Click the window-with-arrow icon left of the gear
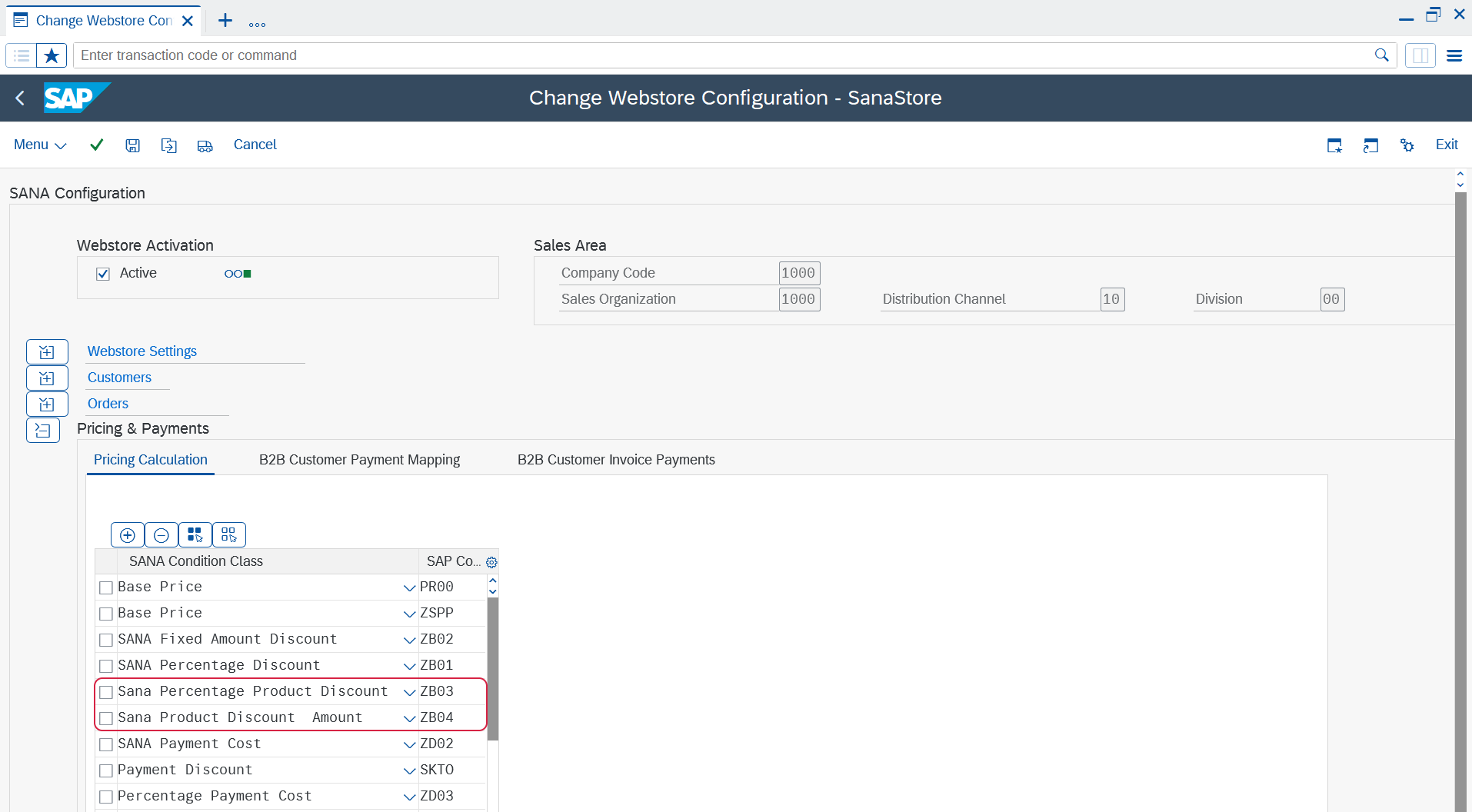 (1370, 145)
